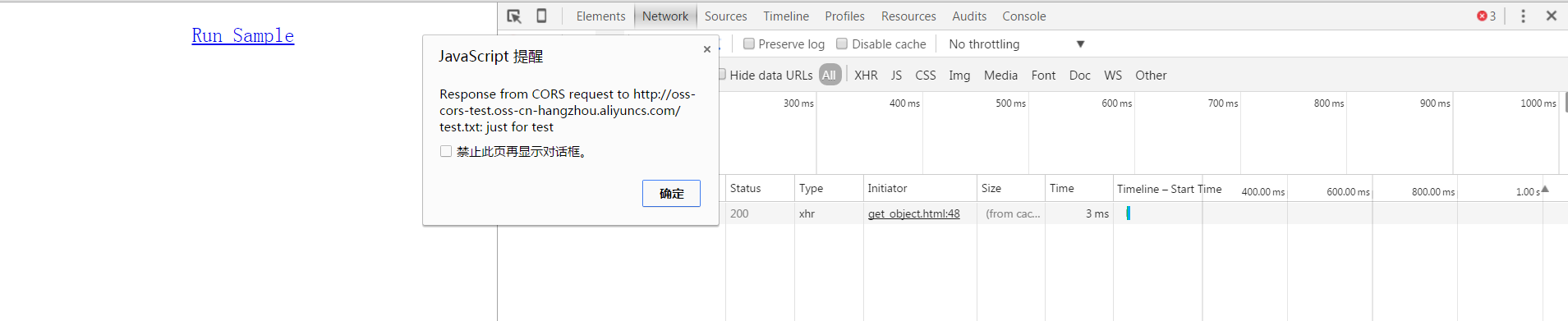Screen dimensions: 1568x321
Task: Toggle device mode phone icon
Action: click(541, 16)
